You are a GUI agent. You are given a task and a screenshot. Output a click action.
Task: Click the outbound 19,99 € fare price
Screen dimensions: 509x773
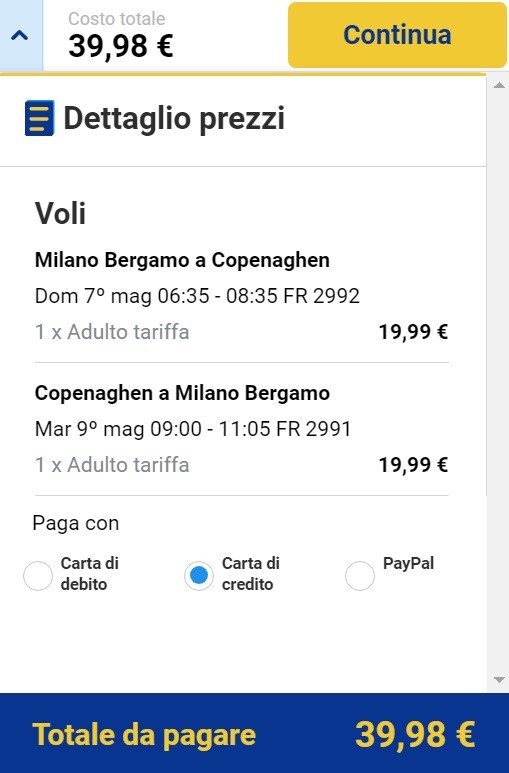(413, 332)
